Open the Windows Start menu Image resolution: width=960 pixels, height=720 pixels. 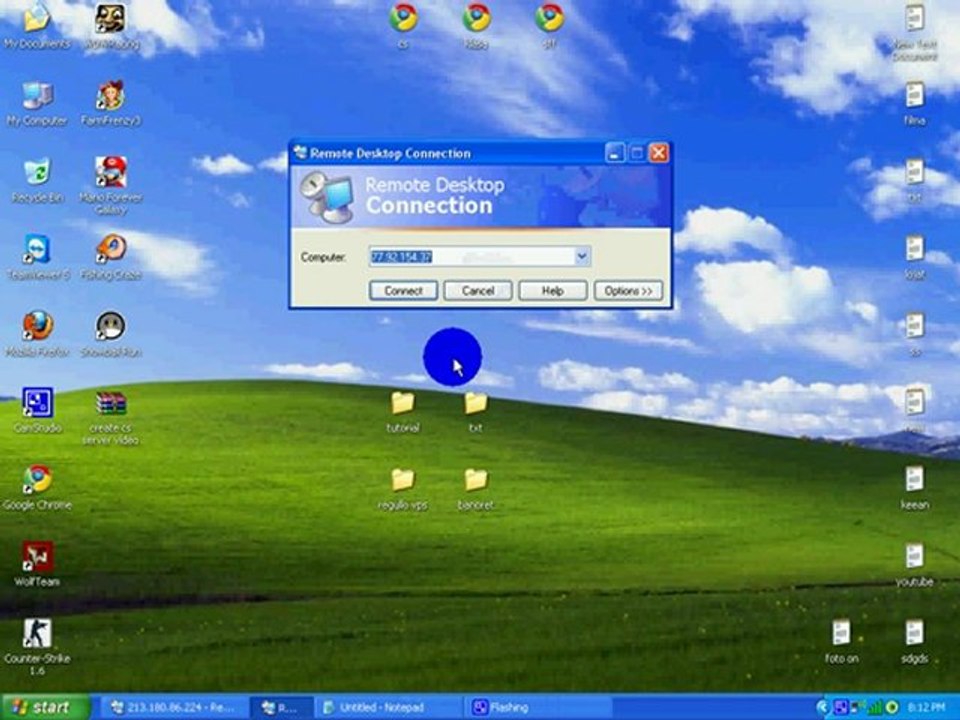[x=44, y=707]
